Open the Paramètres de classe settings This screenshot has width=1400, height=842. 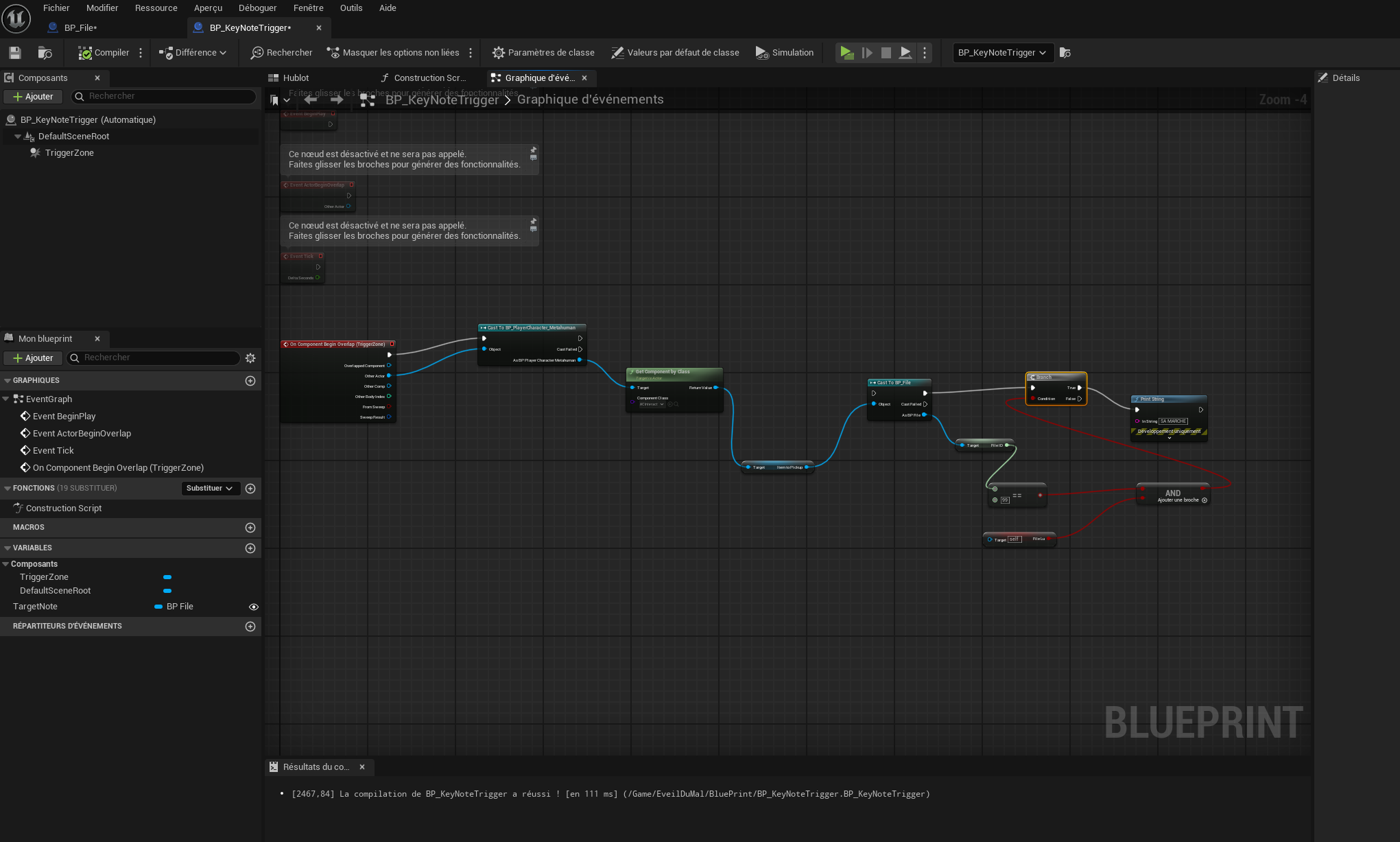(x=543, y=53)
